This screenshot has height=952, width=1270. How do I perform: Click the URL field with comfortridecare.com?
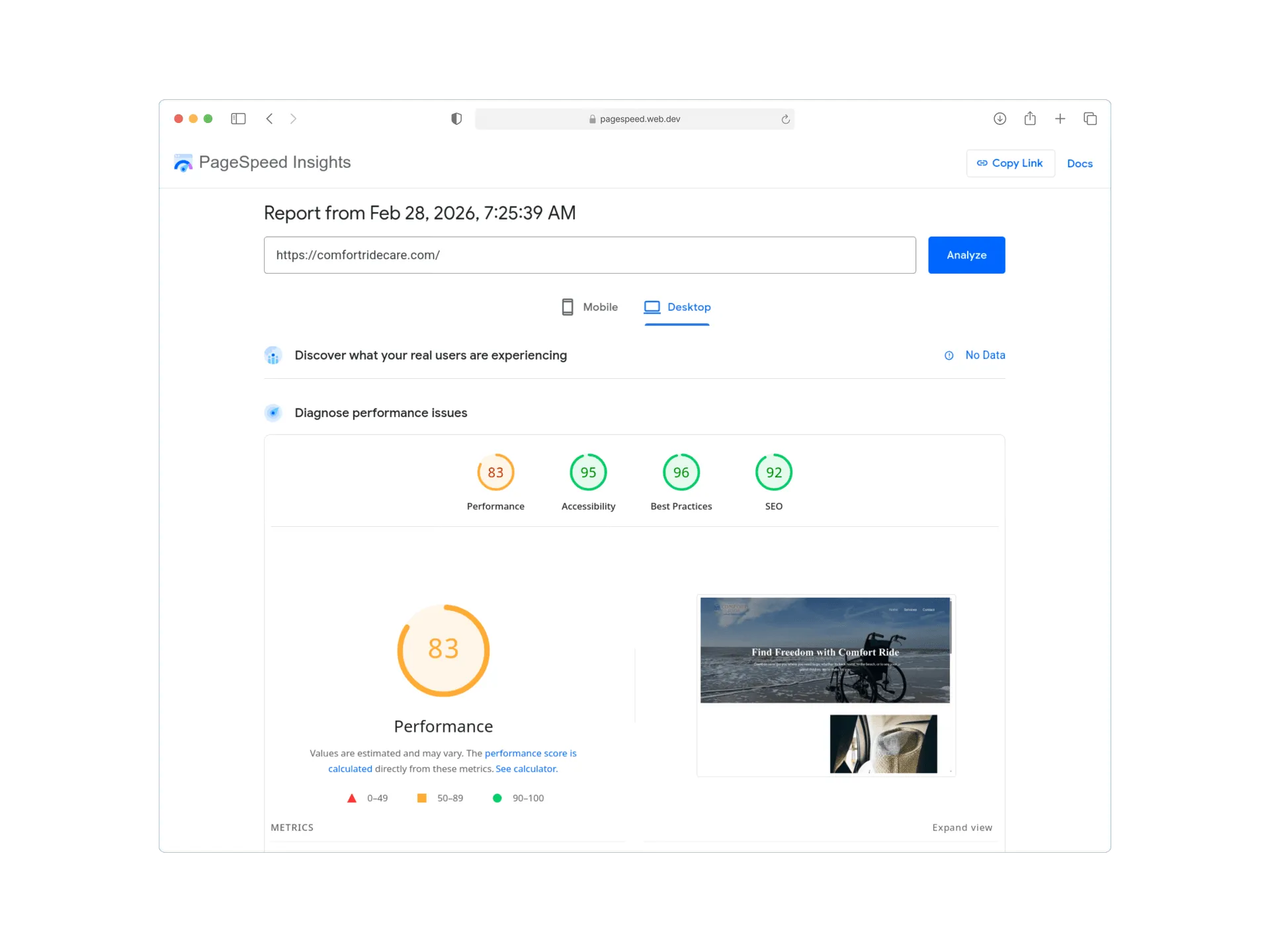click(589, 255)
